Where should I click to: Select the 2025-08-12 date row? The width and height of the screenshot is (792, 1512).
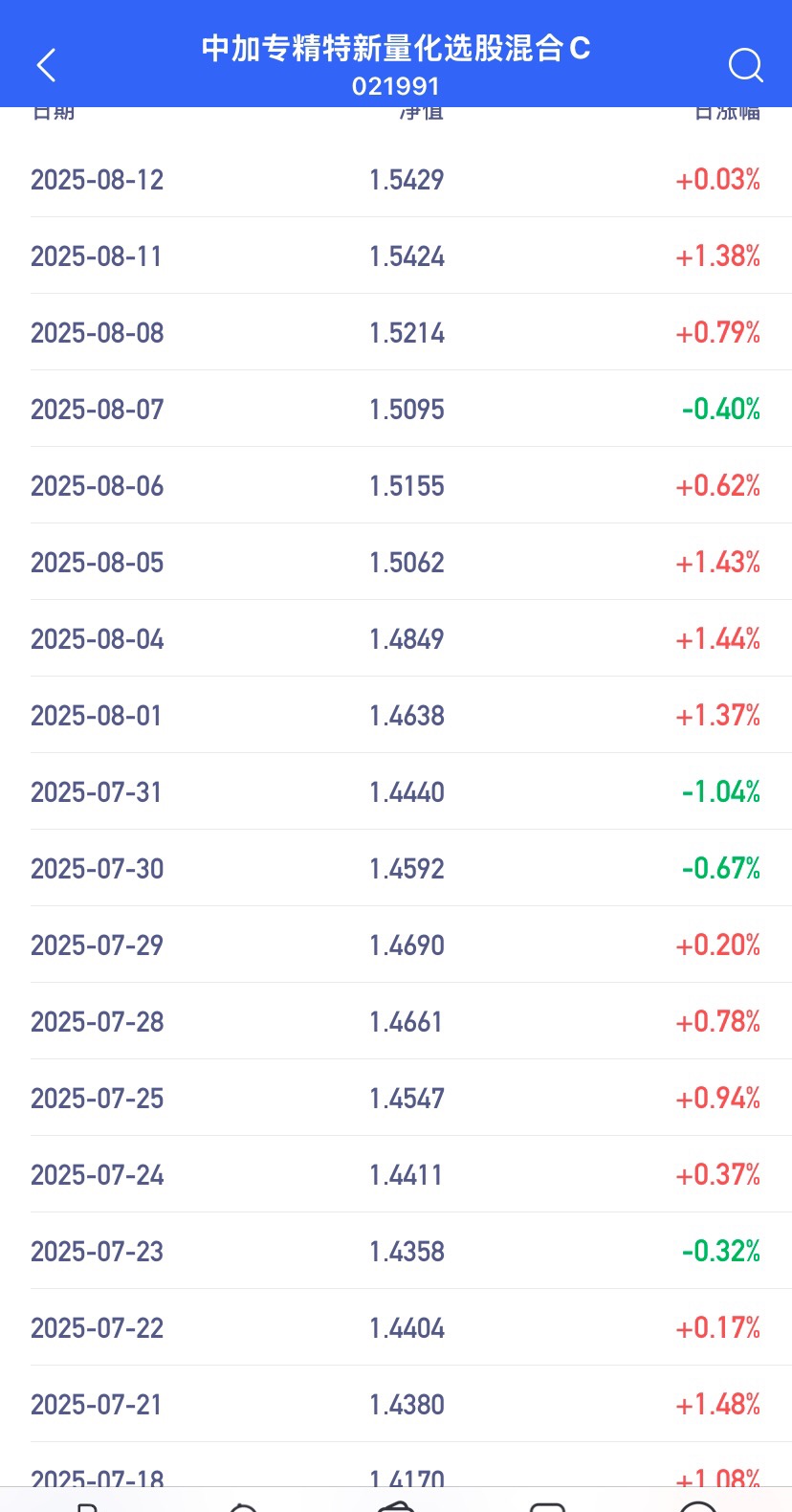click(x=396, y=179)
